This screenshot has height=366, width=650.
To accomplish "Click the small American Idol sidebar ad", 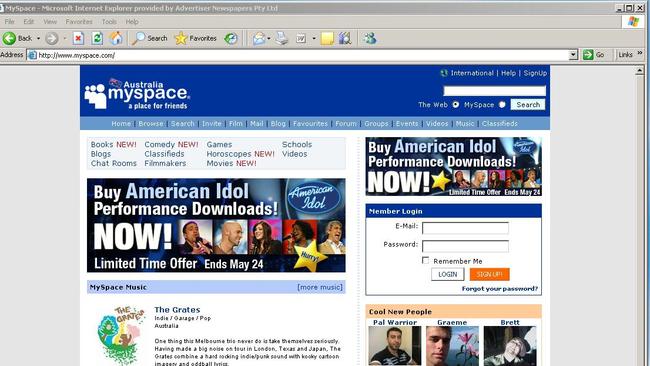I will [x=454, y=167].
